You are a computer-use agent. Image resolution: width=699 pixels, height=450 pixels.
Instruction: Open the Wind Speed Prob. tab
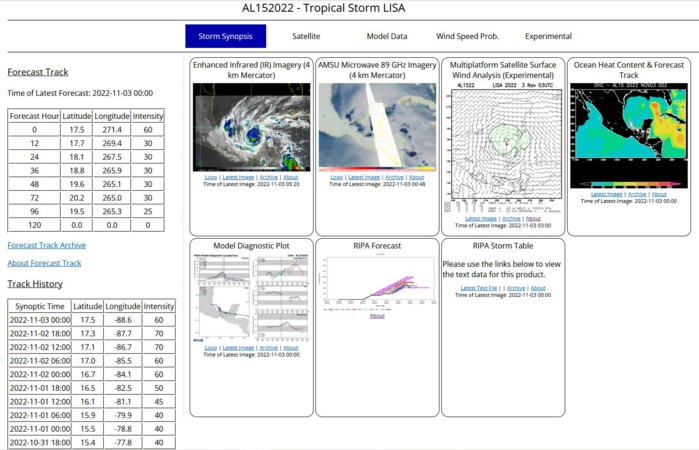[x=467, y=36]
